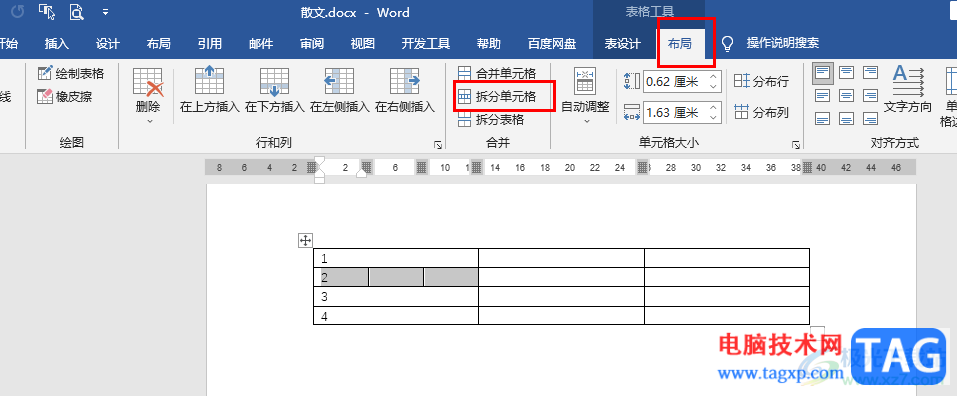Viewport: 957px width, 396px height.
Task: Open the Text Direction (文字方向) tool
Action: click(908, 89)
